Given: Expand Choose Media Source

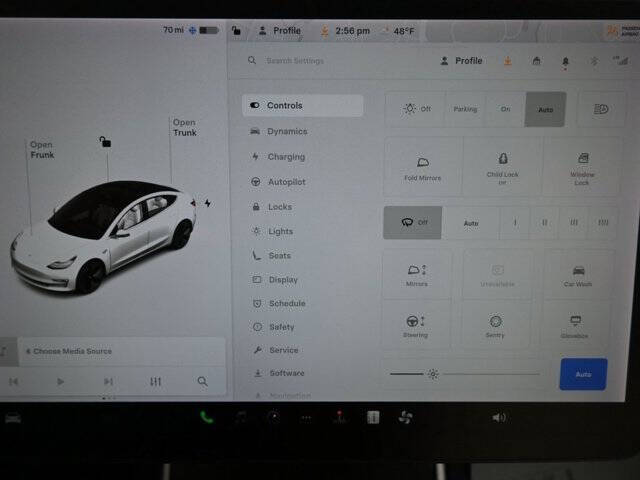Looking at the screenshot, I should 122,351.
